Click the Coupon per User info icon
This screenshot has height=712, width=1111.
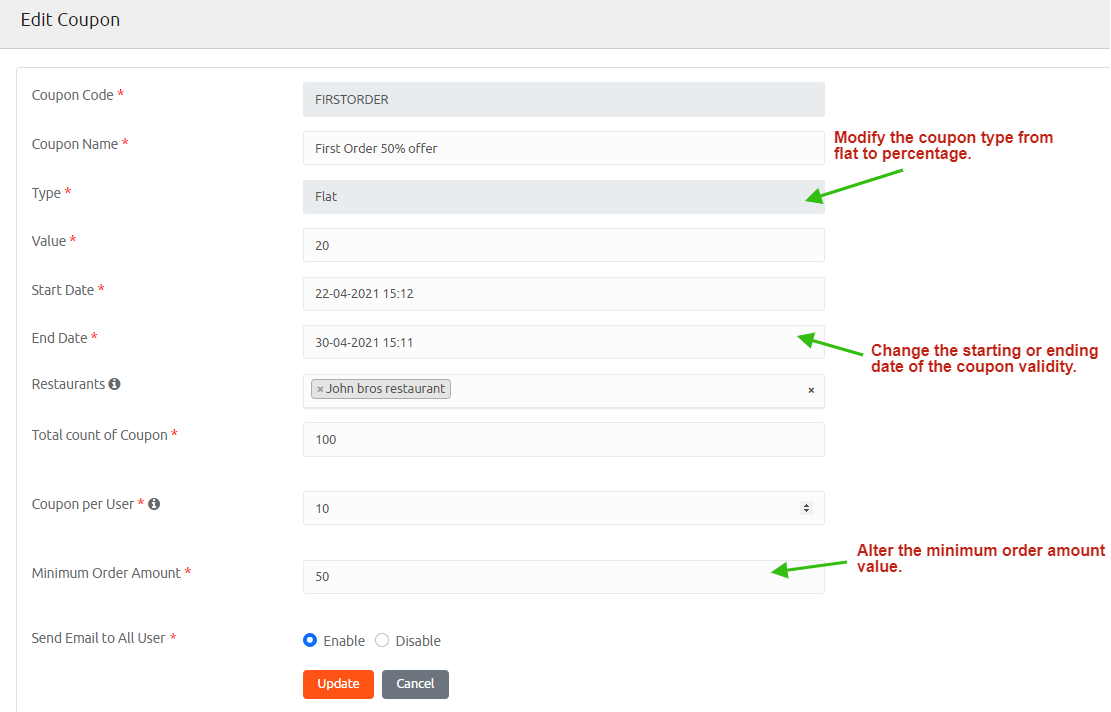154,504
